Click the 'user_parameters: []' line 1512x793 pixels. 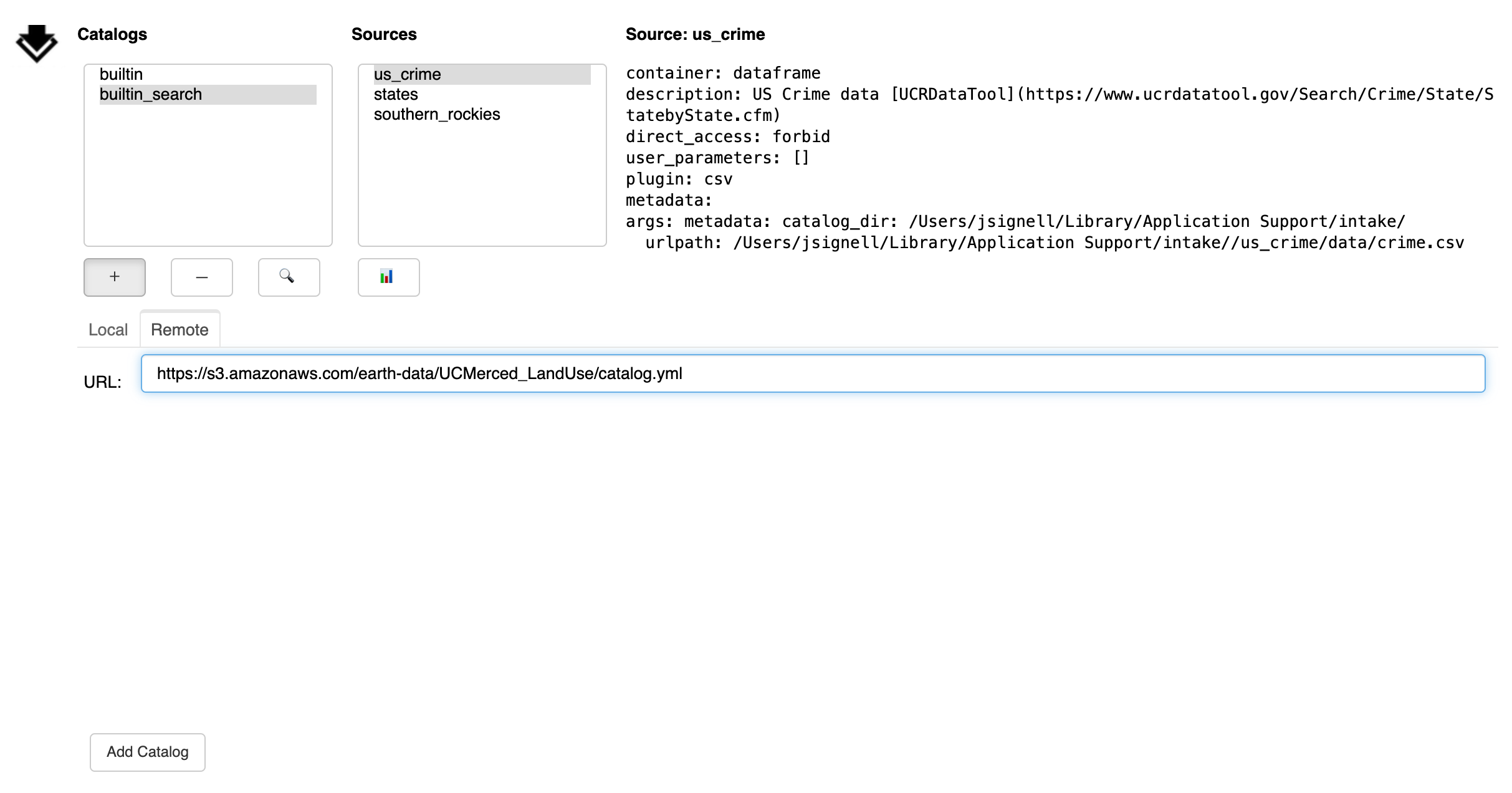(718, 158)
